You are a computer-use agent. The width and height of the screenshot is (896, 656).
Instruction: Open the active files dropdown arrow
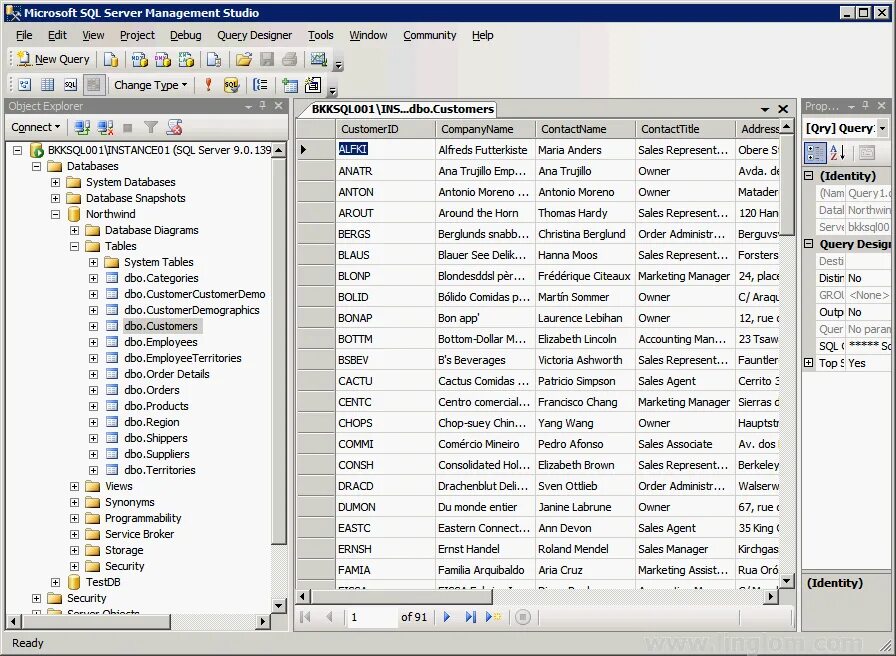tap(765, 109)
